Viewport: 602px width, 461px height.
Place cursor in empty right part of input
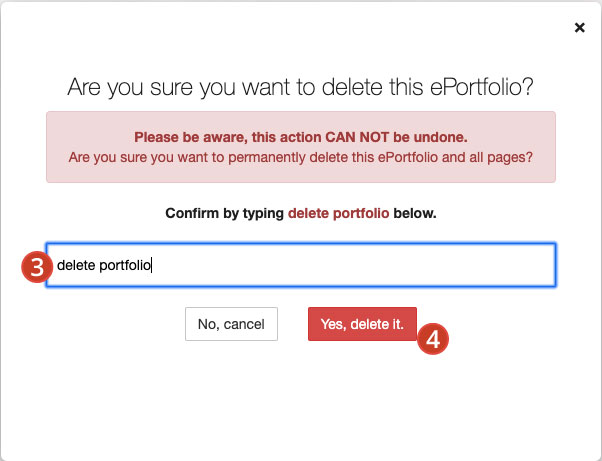click(353, 265)
